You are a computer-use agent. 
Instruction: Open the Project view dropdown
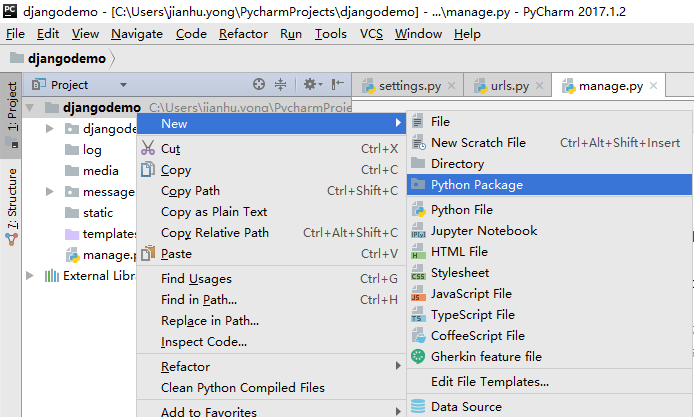tap(123, 85)
